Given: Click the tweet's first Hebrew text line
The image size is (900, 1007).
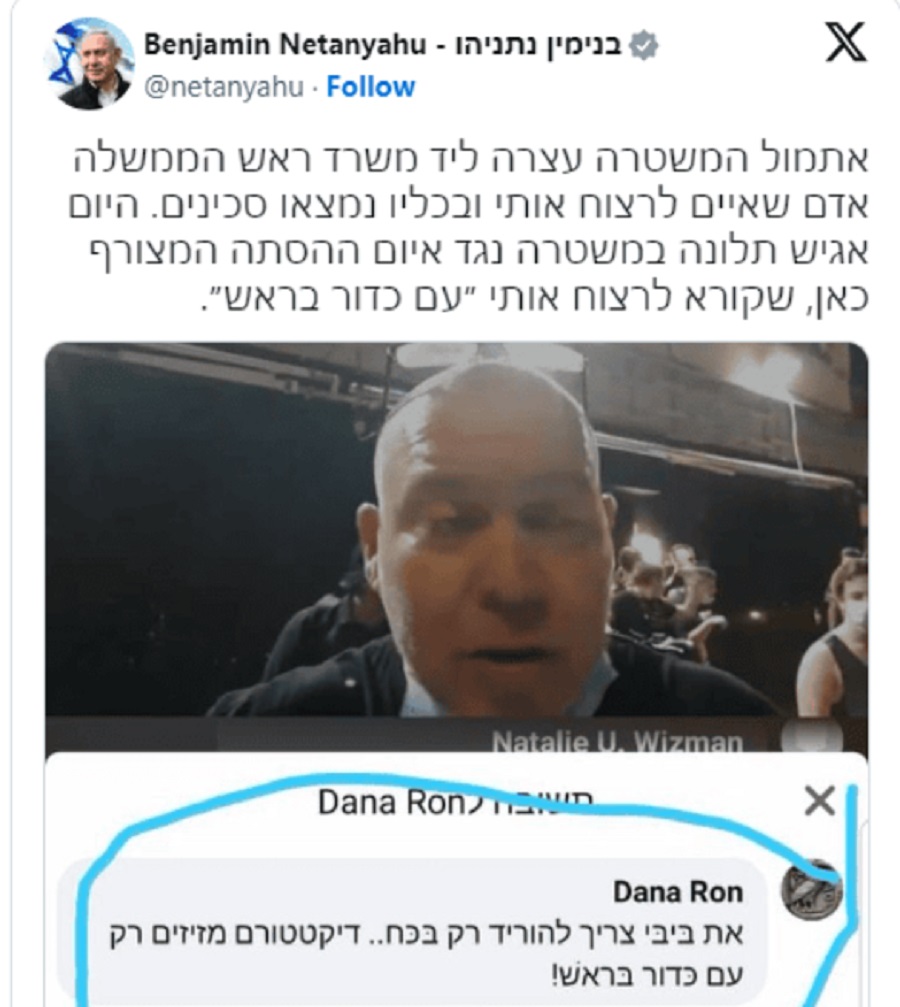Looking at the screenshot, I should [x=470, y=158].
